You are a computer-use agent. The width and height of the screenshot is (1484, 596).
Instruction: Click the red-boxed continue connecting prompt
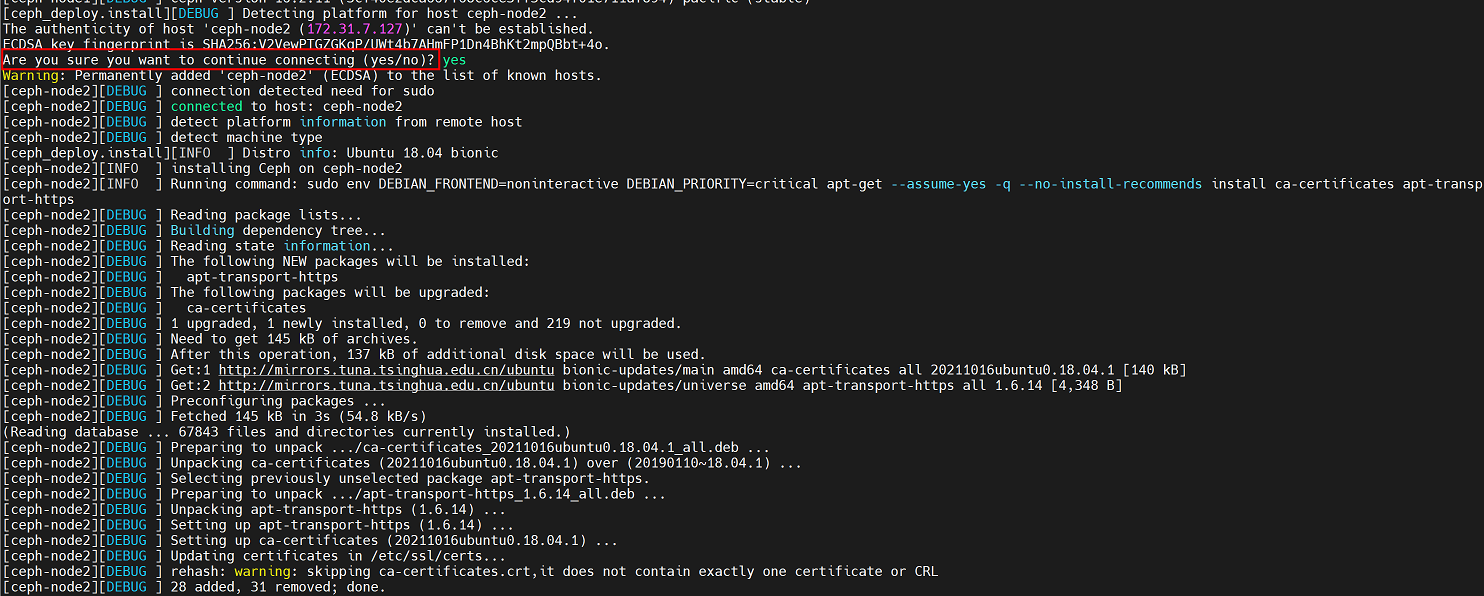tap(220, 60)
